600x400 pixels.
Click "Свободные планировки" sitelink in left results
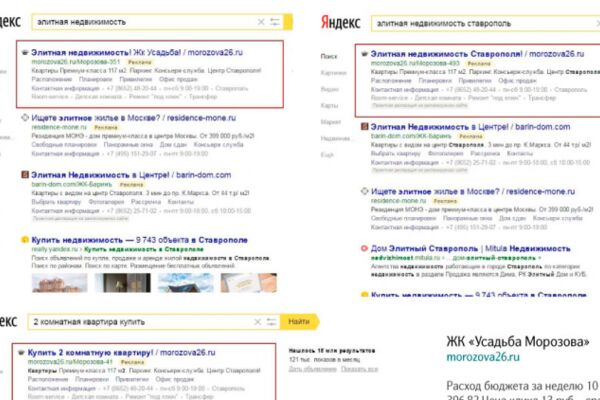click(x=64, y=145)
